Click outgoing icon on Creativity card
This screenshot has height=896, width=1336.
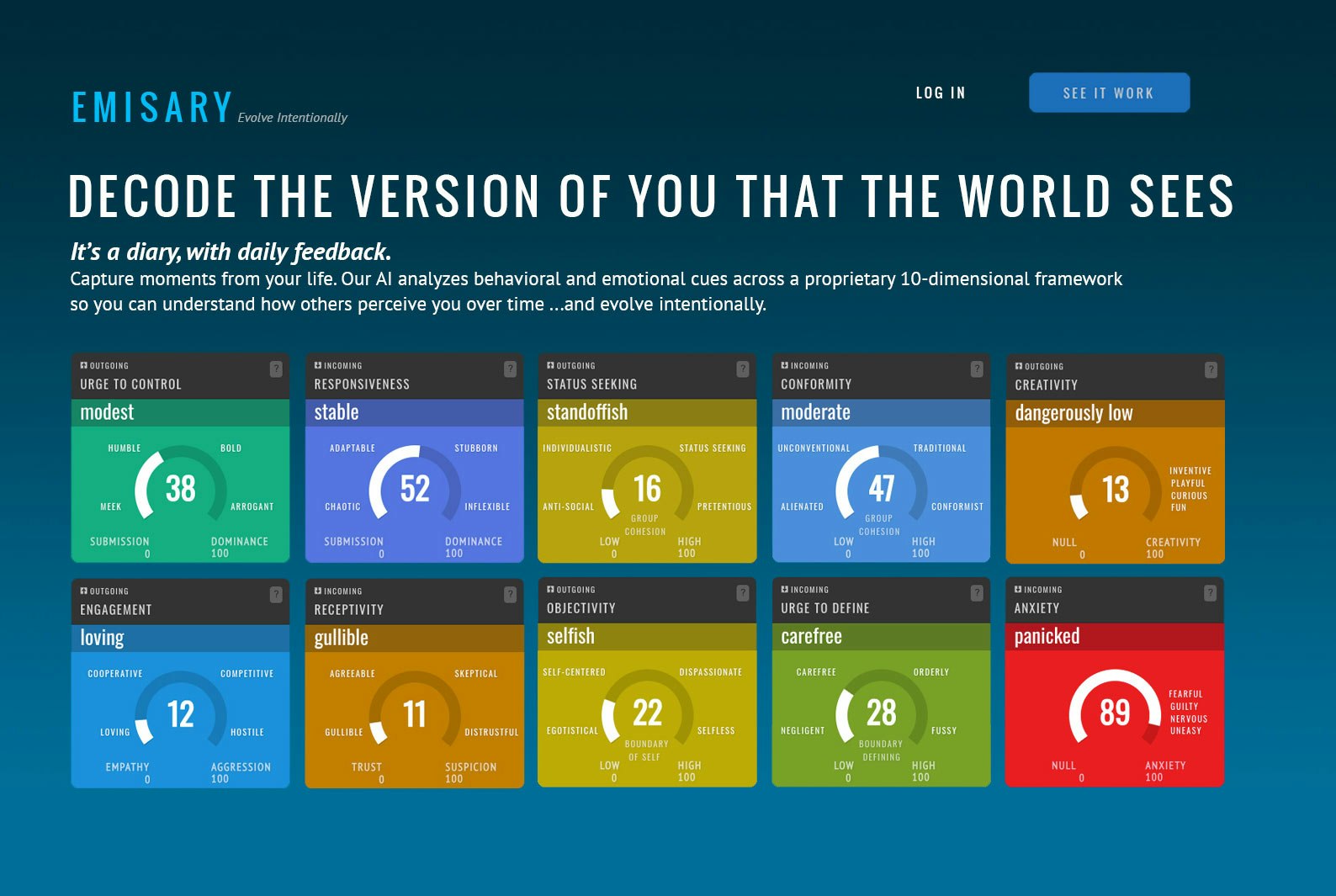click(x=1018, y=366)
